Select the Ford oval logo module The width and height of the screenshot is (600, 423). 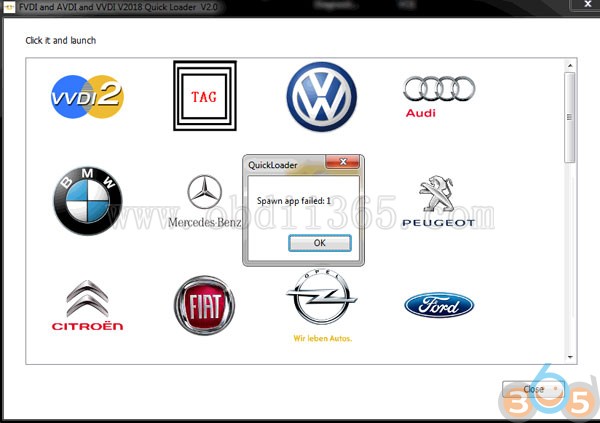(x=439, y=305)
